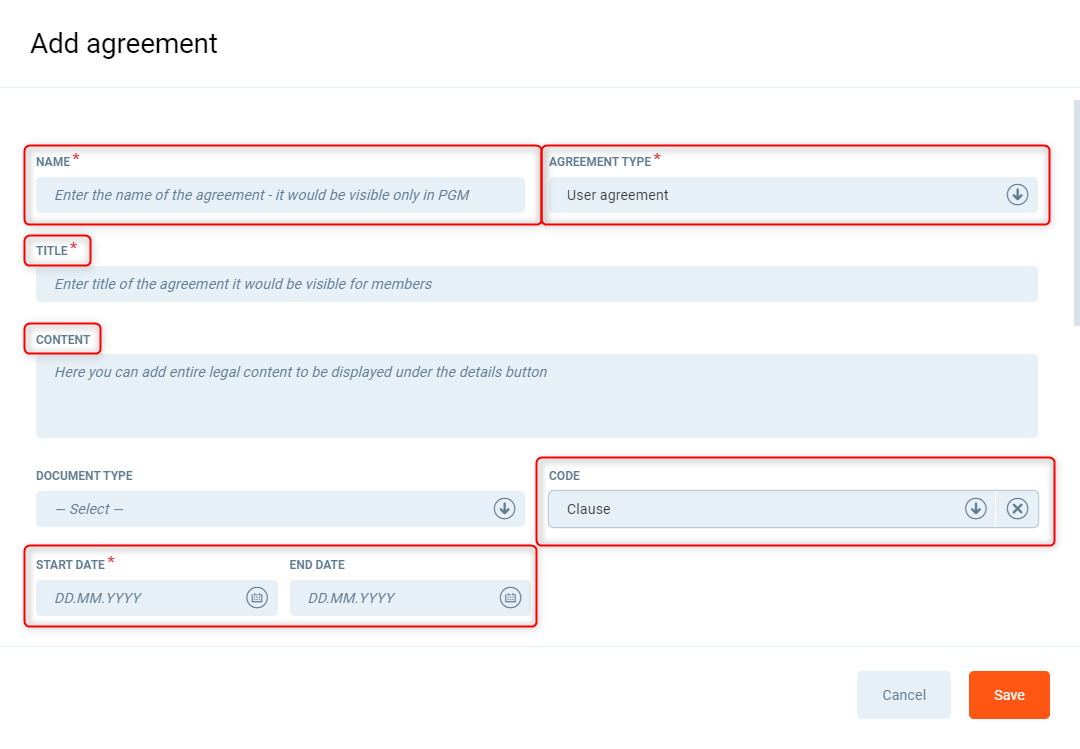This screenshot has width=1080, height=749.
Task: Click into the Title text field
Action: point(536,284)
